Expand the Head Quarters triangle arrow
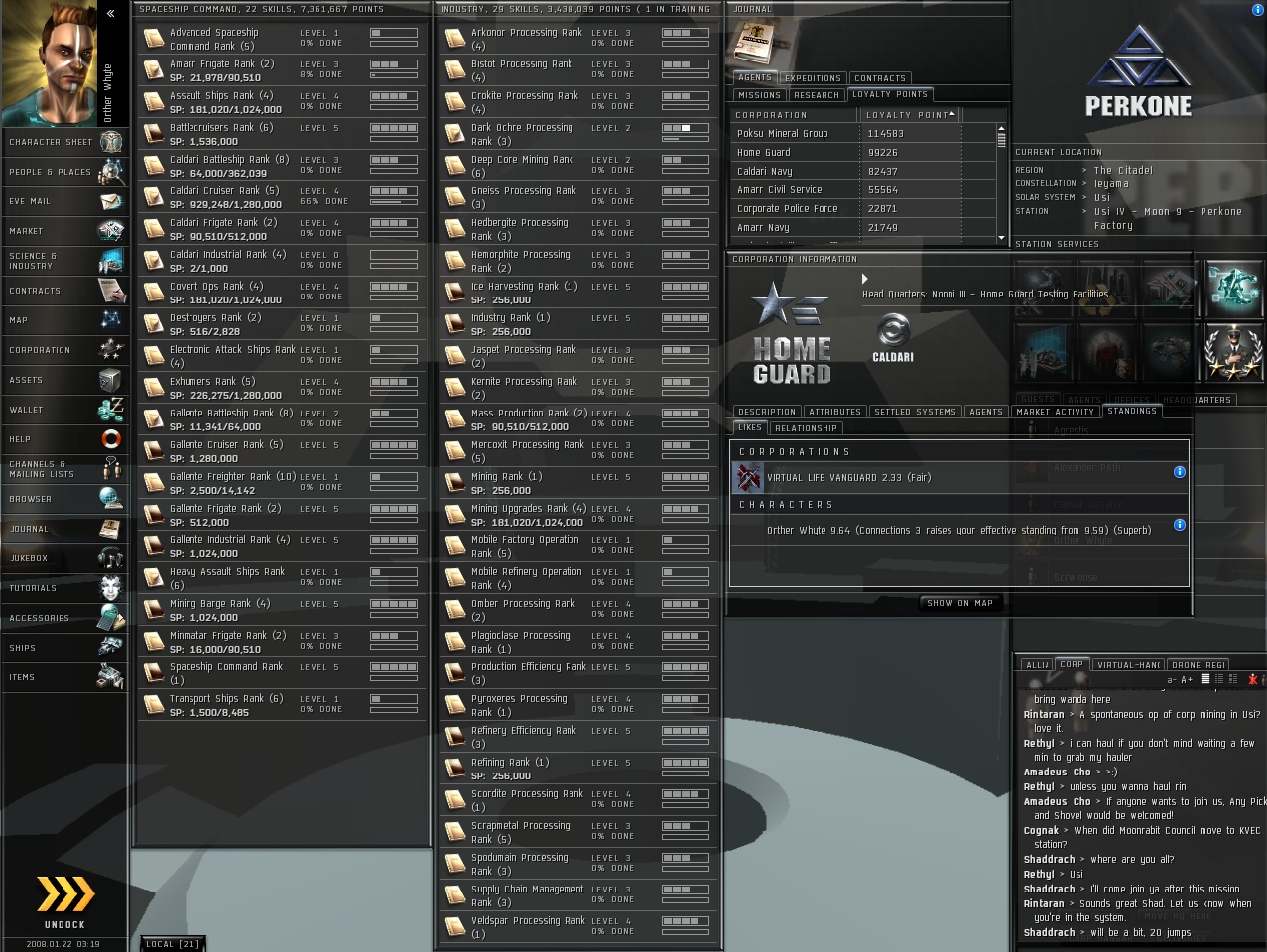This screenshot has height=952, width=1267. (x=864, y=279)
